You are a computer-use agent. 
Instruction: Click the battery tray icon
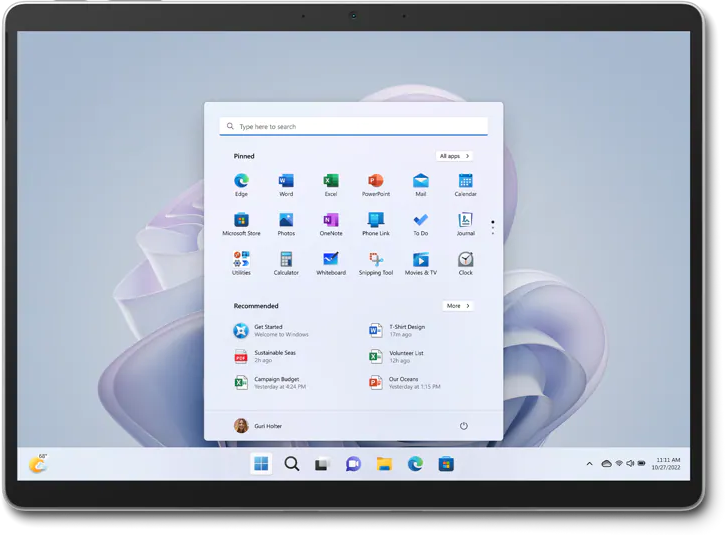642,463
